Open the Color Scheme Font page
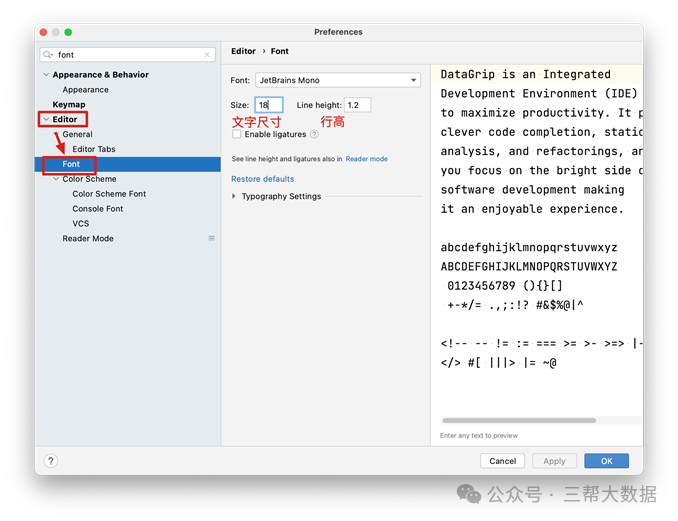Image resolution: width=678 pixels, height=521 pixels. 109,194
